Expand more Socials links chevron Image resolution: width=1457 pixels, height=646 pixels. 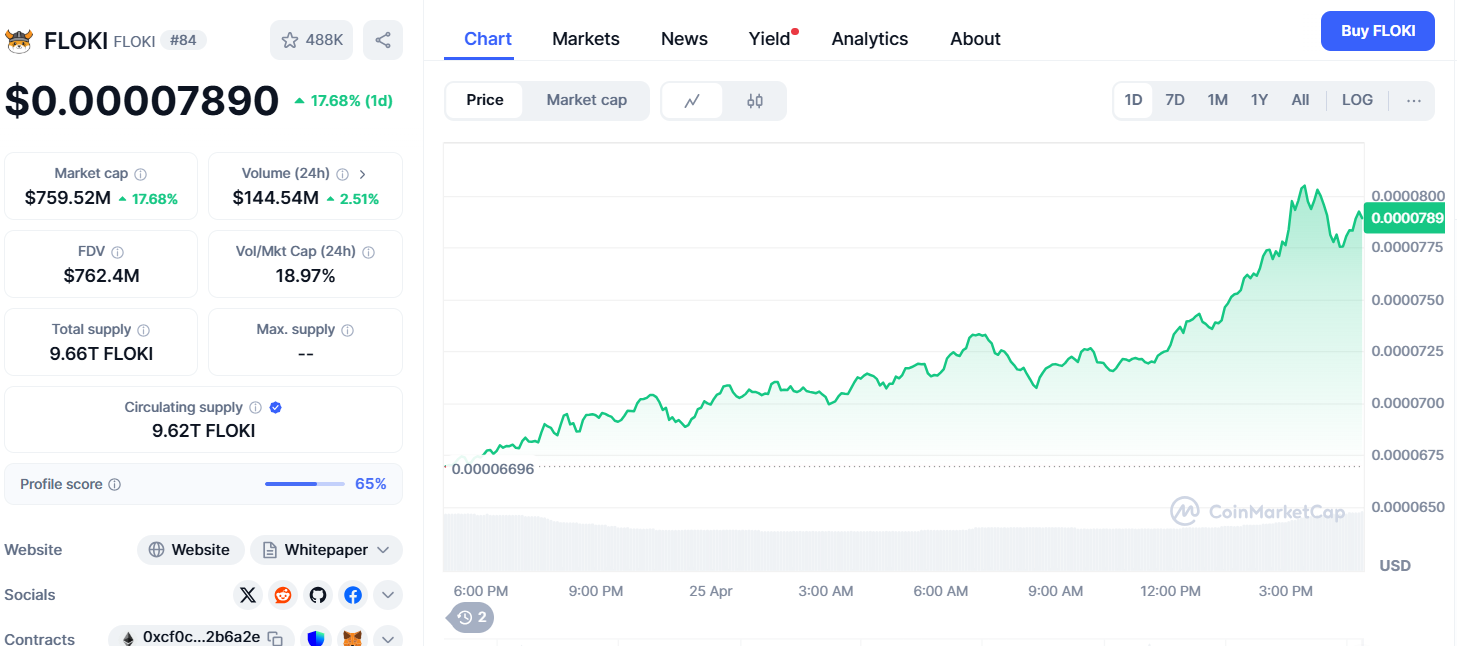click(388, 595)
